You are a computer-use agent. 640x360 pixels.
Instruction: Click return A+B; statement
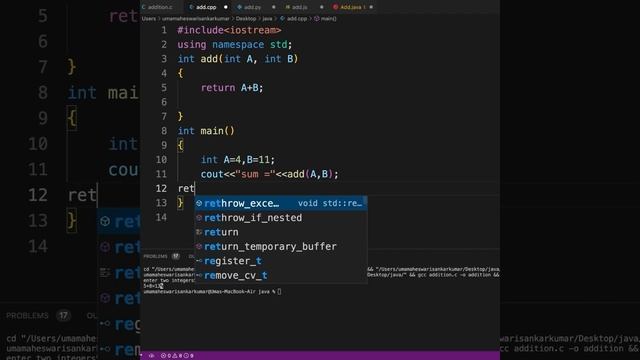pos(232,88)
